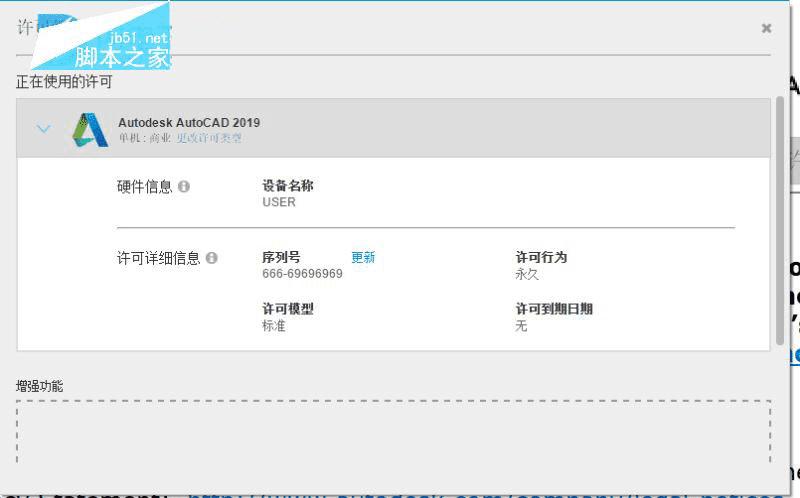Select the device name USER
The width and height of the screenshot is (800, 498).
pyautogui.click(x=279, y=202)
